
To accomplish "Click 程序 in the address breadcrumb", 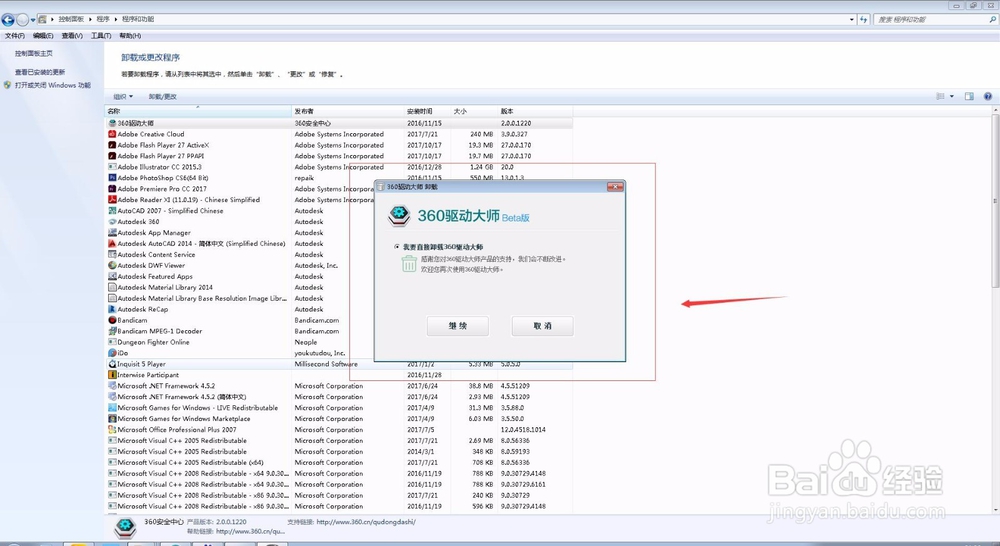I will coord(103,19).
